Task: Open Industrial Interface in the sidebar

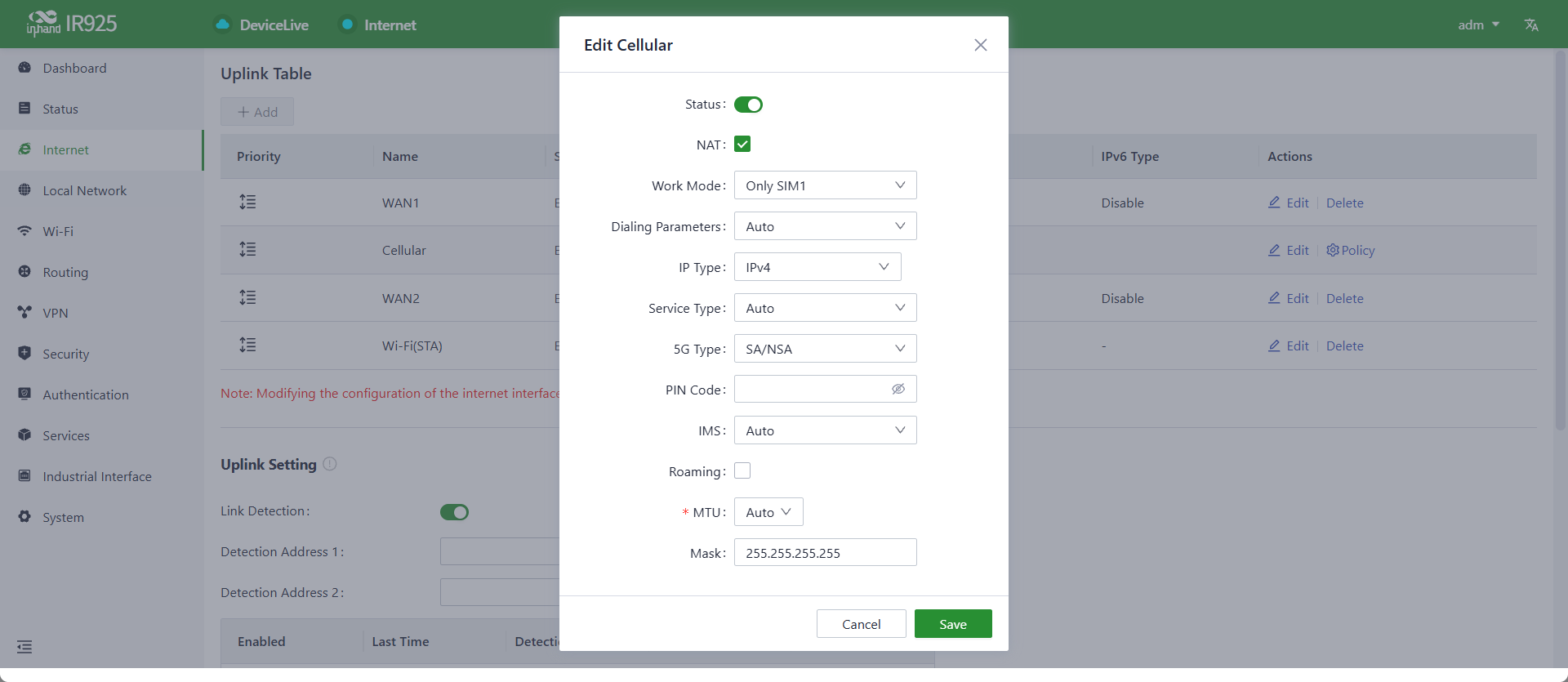Action: [101, 476]
